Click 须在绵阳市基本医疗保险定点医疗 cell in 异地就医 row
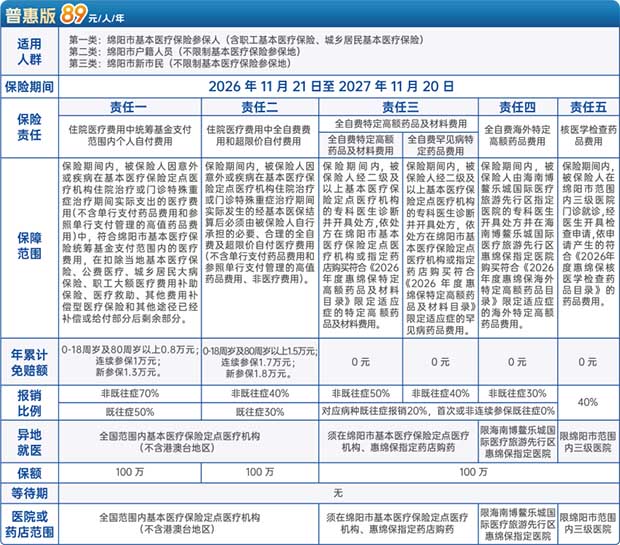The height and width of the screenshot is (545, 620). tap(398, 442)
